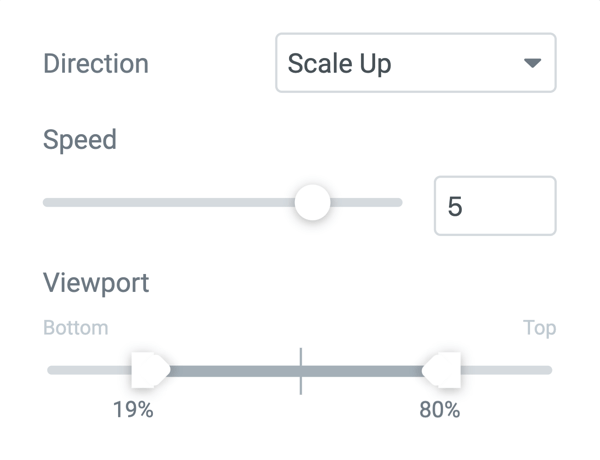Click Viewport track right of 80% handle

[506, 370]
